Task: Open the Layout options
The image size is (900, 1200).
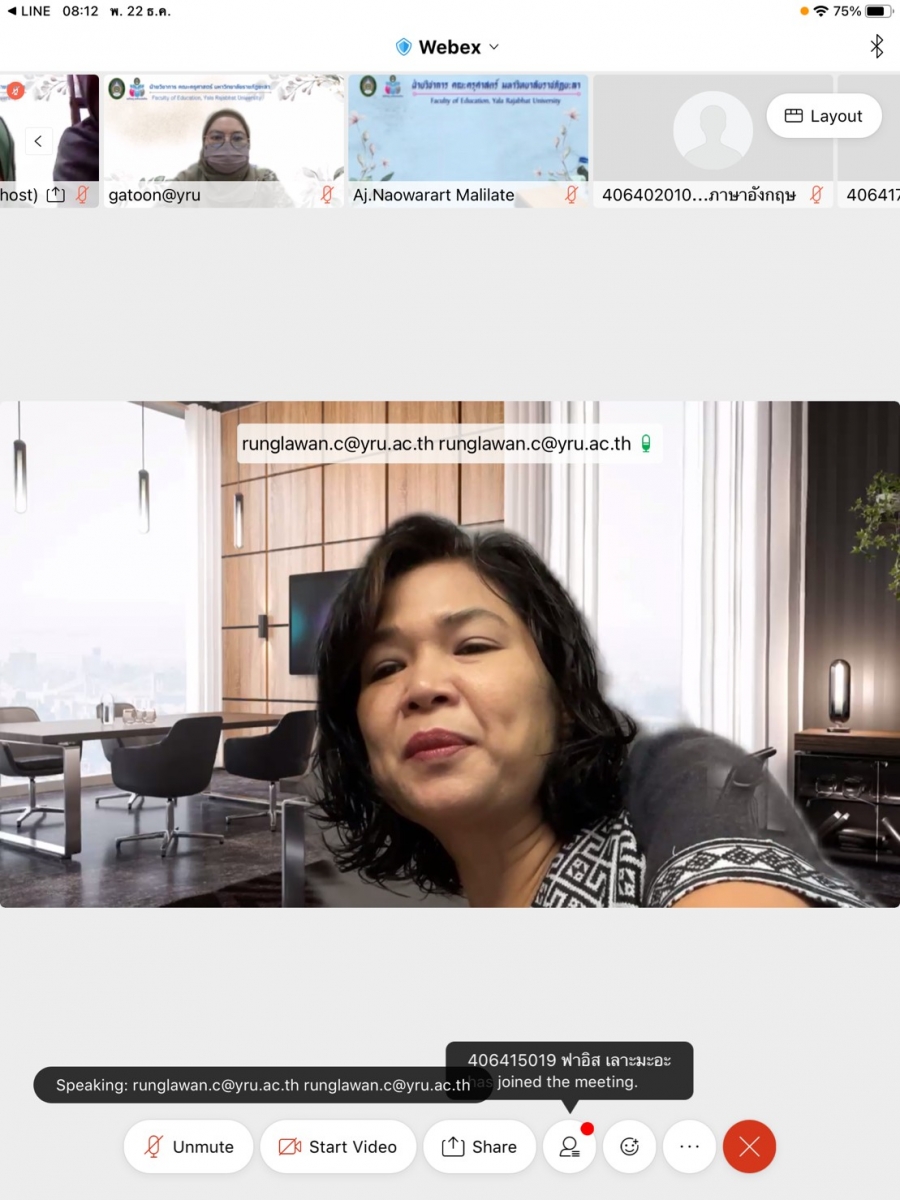Action: [824, 116]
